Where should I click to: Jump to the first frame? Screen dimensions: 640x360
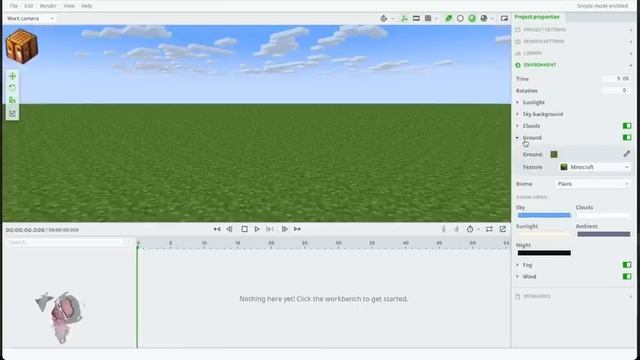217,229
